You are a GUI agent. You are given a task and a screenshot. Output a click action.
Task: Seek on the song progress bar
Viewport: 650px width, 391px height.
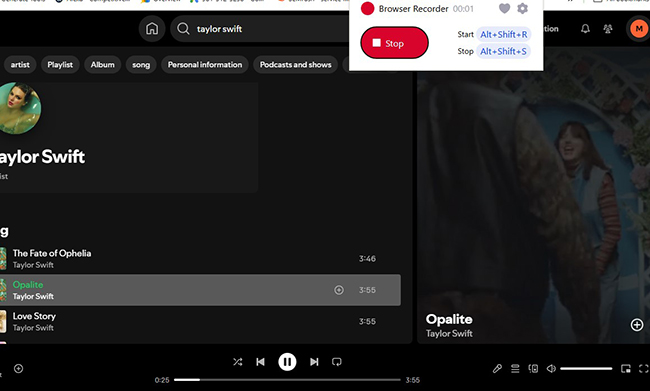tap(287, 379)
